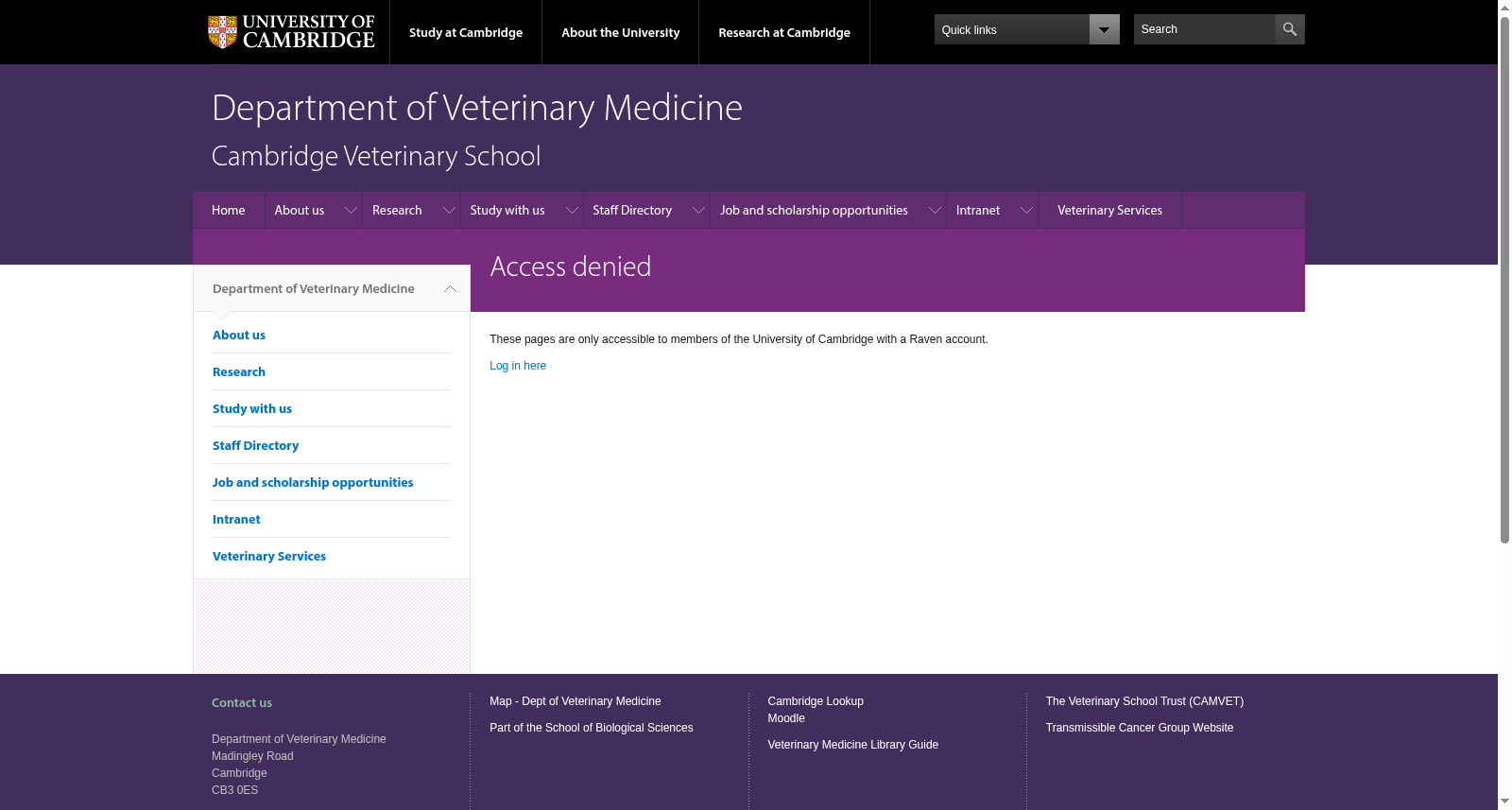The width and height of the screenshot is (1512, 810).
Task: Select Study with us in the purple navbar
Action: [x=507, y=210]
